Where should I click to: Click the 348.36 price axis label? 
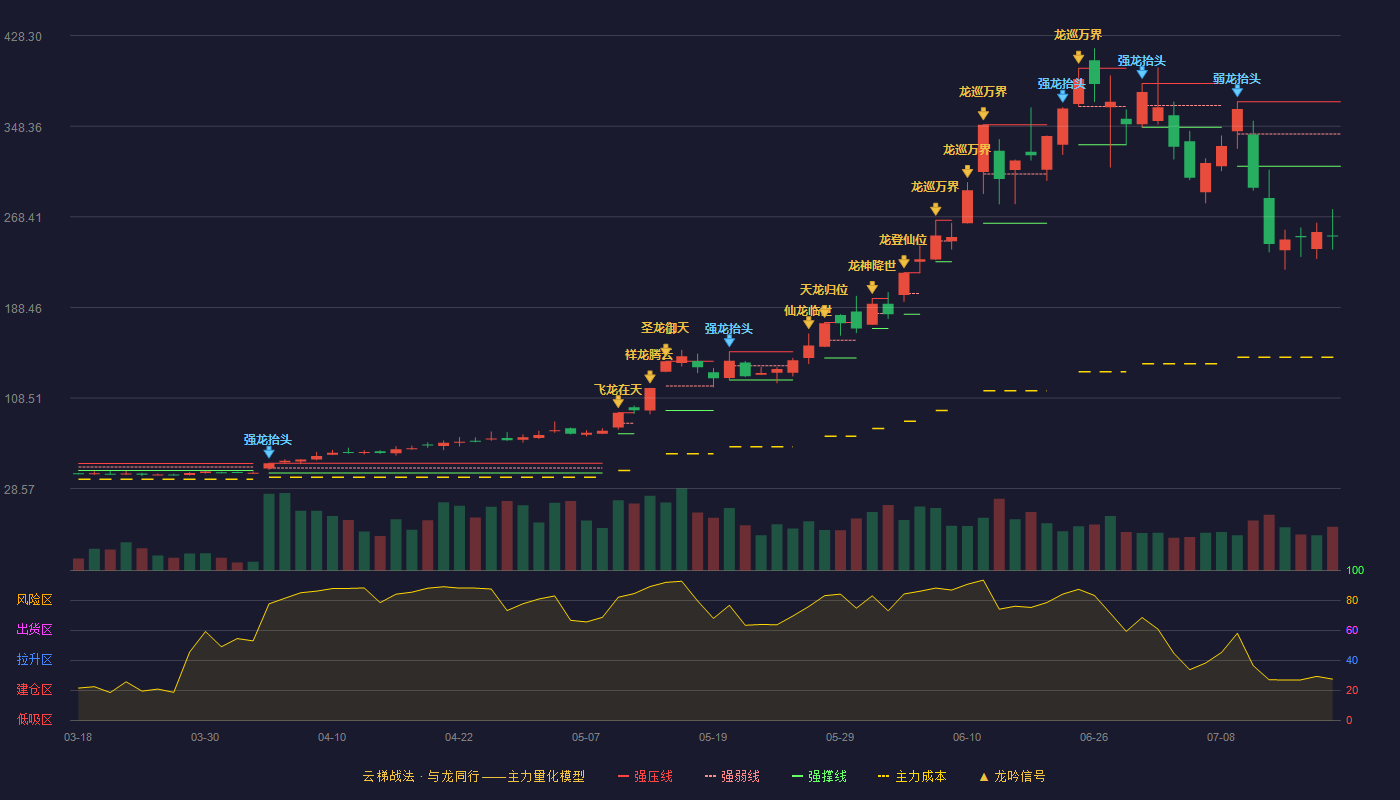pyautogui.click(x=23, y=127)
